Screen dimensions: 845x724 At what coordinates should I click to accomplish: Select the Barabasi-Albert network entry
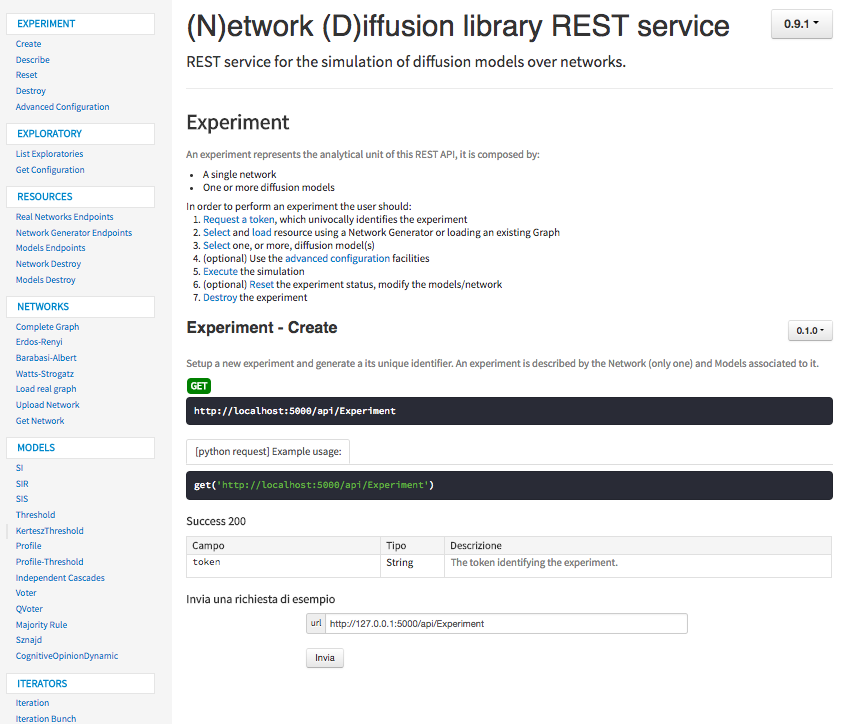[x=46, y=358]
